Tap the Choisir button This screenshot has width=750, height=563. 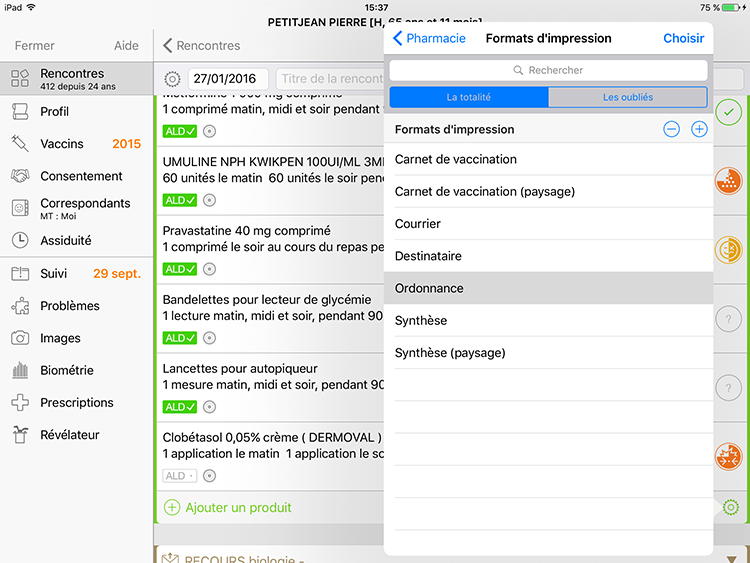click(683, 39)
